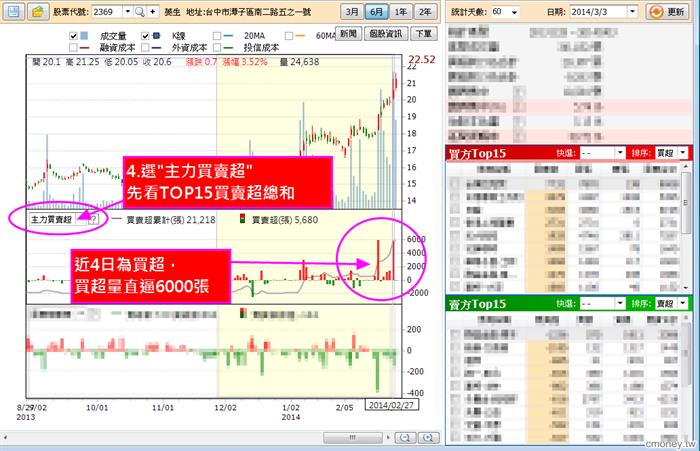Click the help question mark beside 主力買賣超
700x451 pixels.
[94, 219]
